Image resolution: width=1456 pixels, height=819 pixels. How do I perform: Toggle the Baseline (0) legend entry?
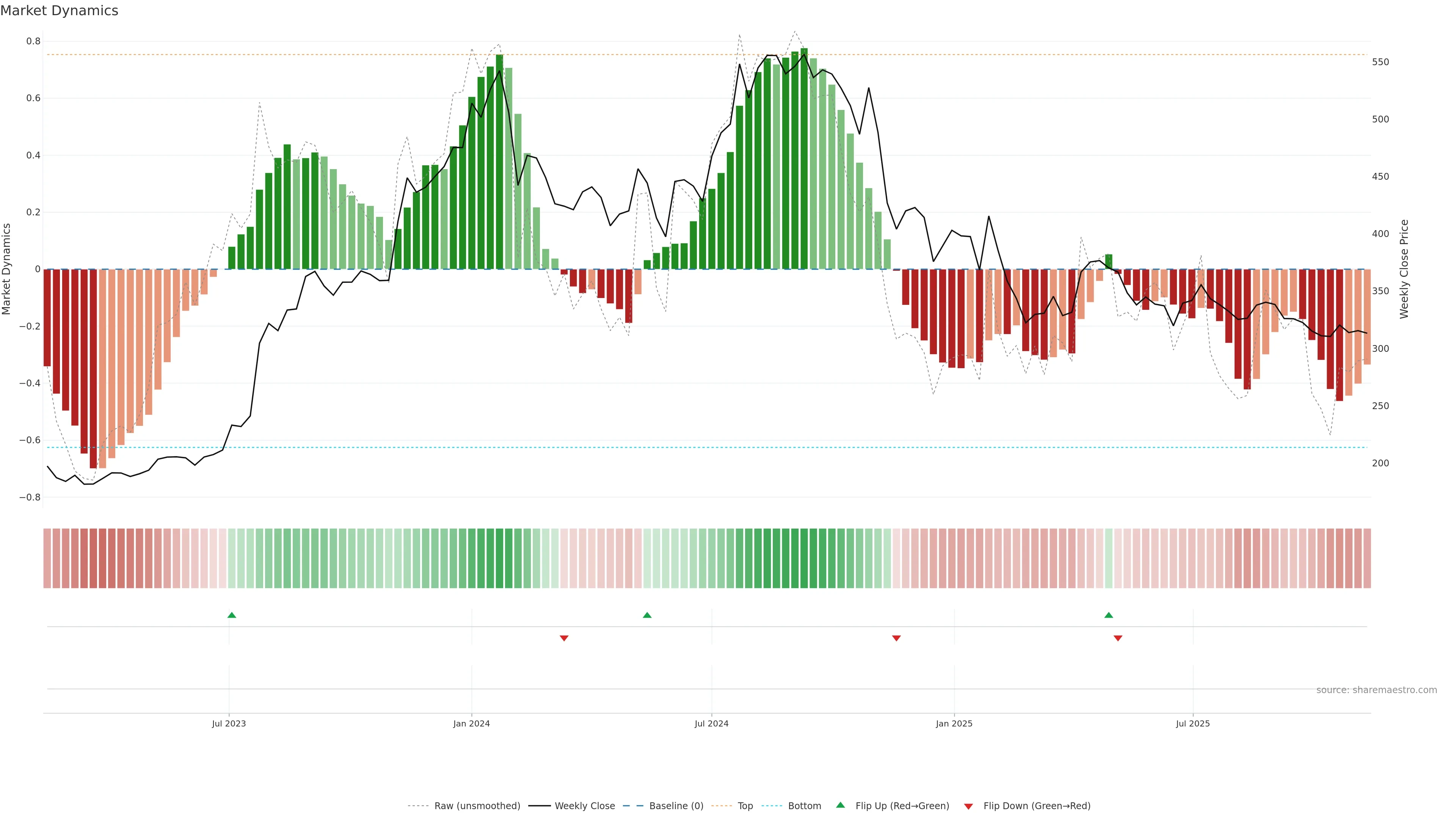point(676,806)
